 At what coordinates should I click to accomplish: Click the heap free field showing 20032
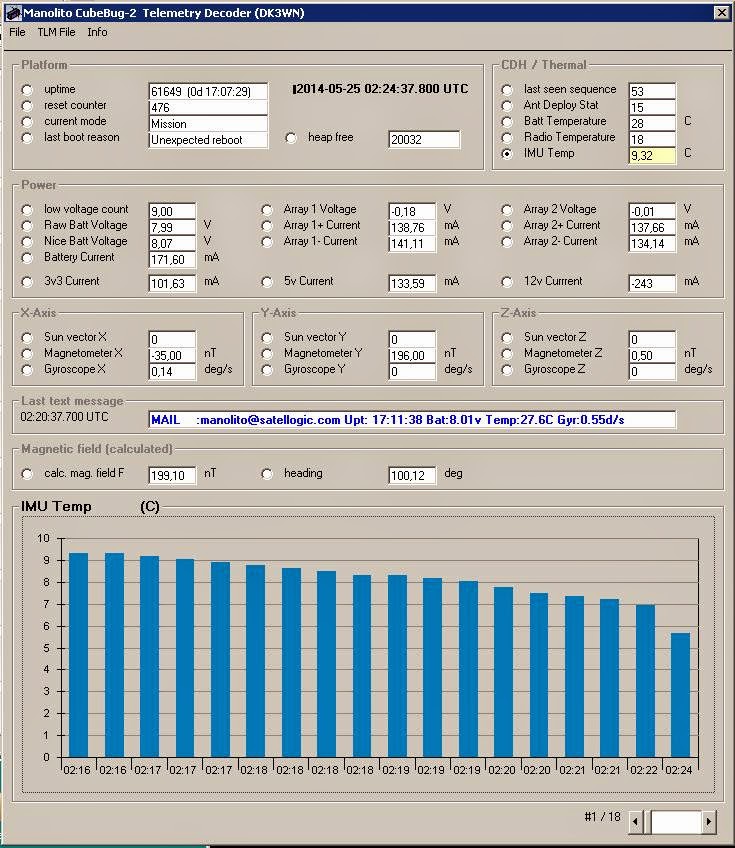pyautogui.click(x=424, y=140)
